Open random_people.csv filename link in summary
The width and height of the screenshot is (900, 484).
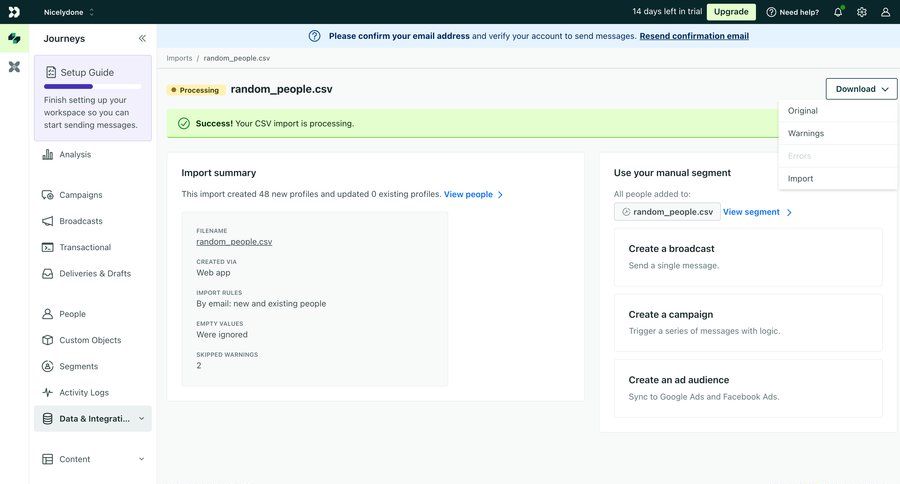[x=234, y=242]
